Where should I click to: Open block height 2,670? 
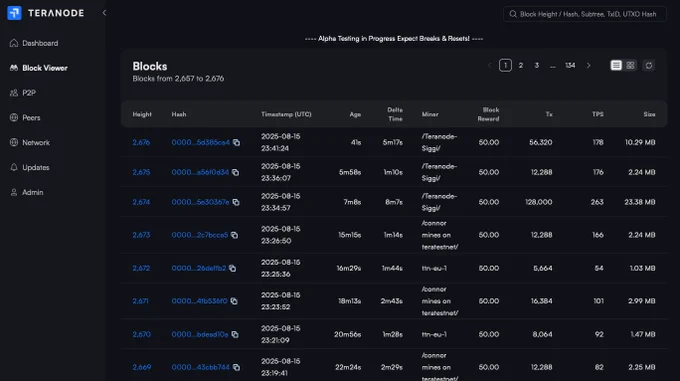141,334
